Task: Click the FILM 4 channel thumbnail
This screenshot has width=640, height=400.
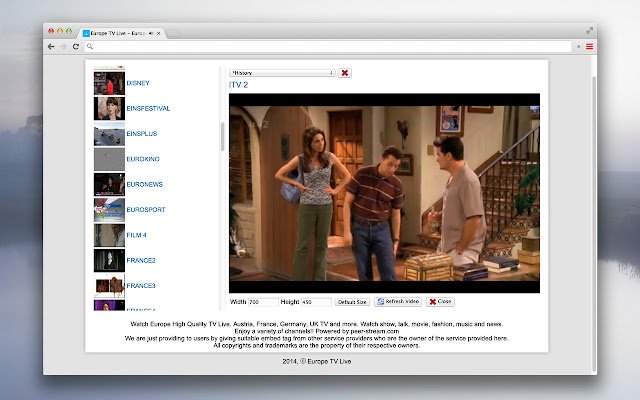Action: pyautogui.click(x=109, y=235)
